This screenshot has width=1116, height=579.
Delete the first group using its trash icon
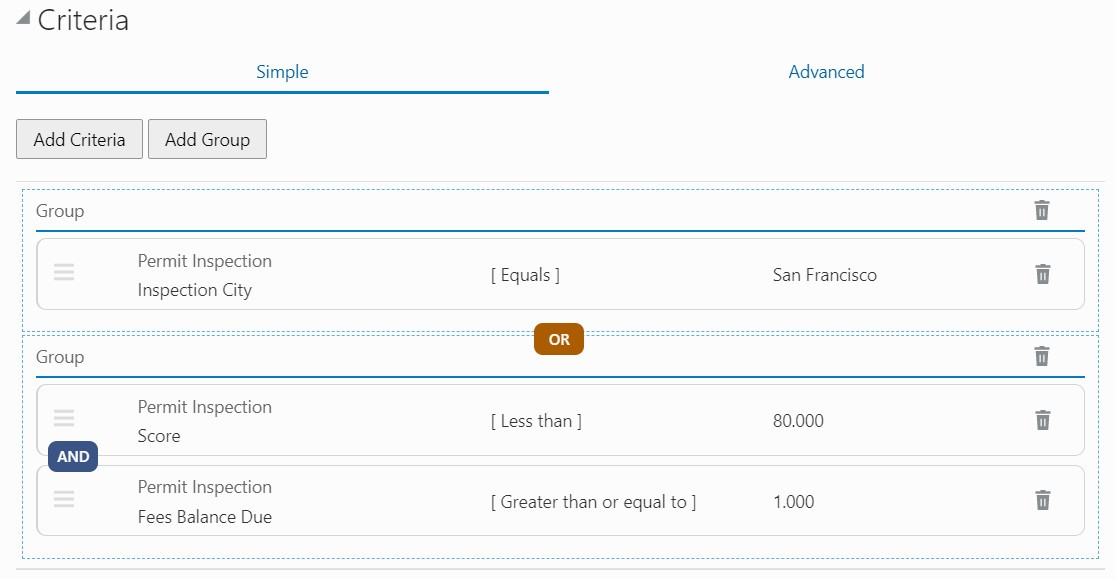click(x=1042, y=210)
